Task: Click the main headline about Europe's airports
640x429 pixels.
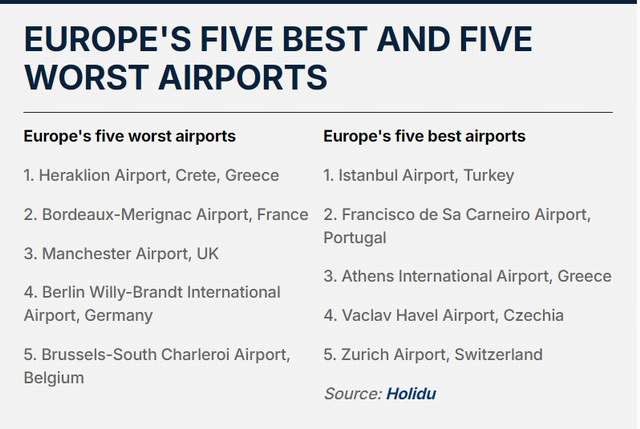Action: point(278,58)
